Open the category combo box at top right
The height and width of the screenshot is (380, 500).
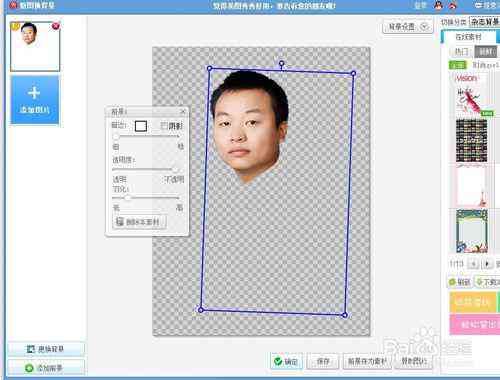484,22
